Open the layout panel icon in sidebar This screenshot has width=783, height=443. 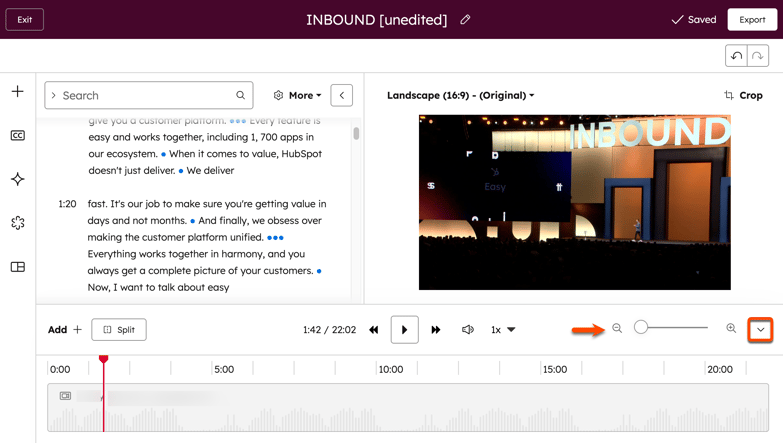click(18, 267)
